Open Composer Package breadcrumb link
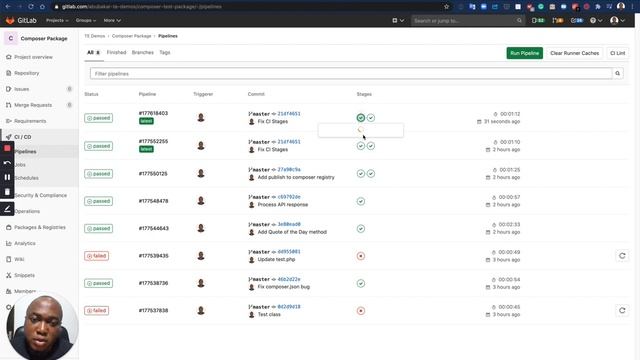The height and width of the screenshot is (360, 640). [x=131, y=36]
